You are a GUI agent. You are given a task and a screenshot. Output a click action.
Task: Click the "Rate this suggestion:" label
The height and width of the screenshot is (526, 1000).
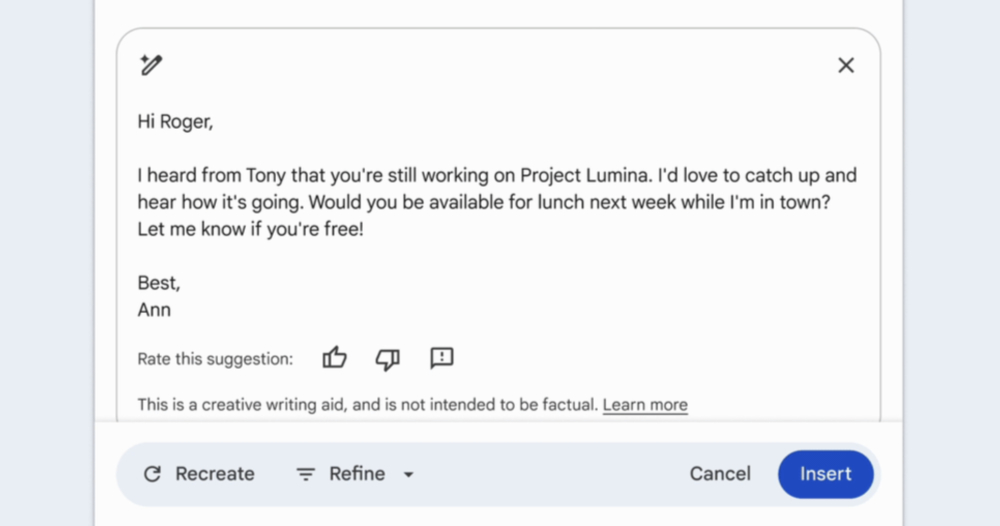[216, 359]
